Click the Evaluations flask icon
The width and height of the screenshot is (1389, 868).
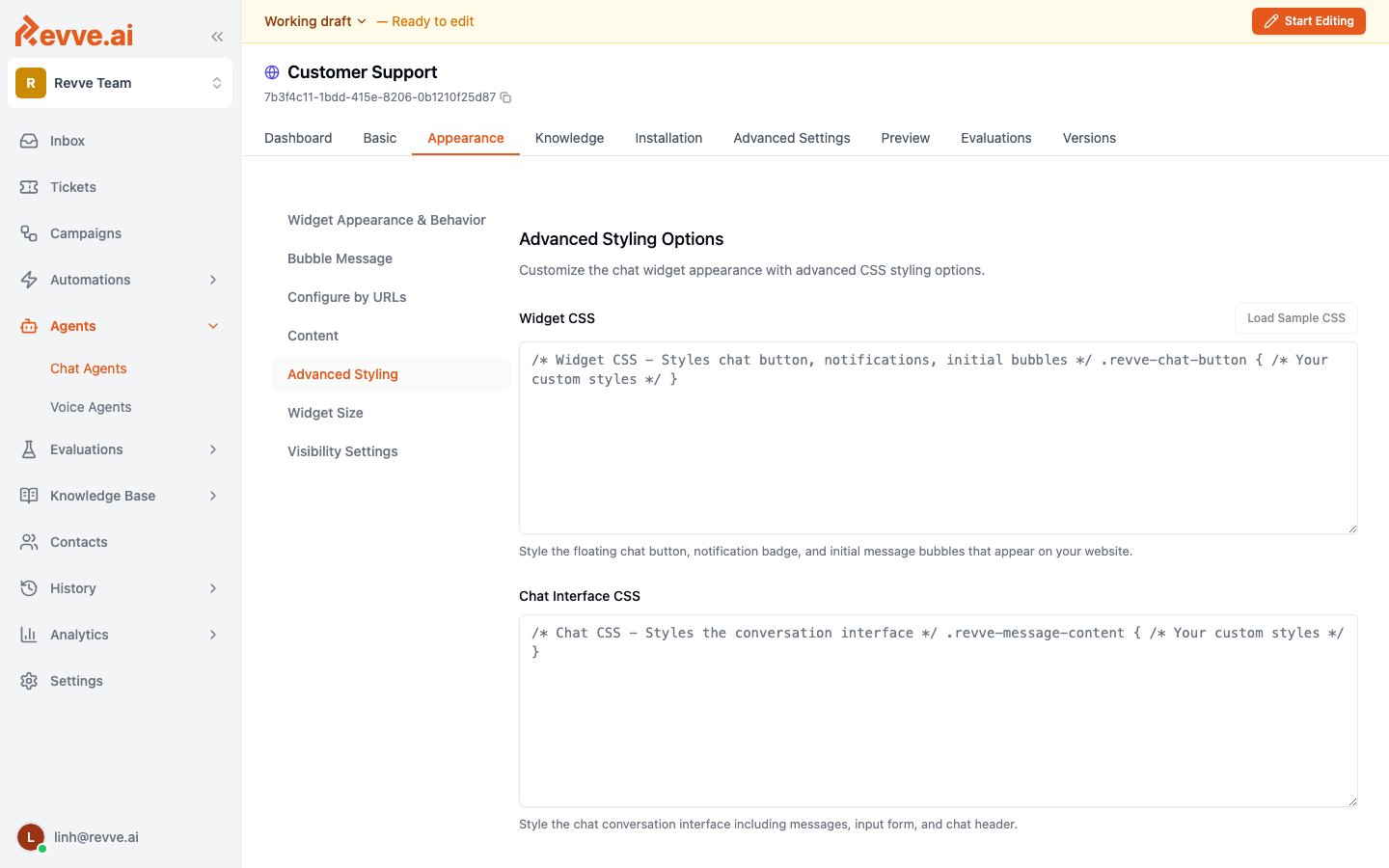(x=29, y=449)
